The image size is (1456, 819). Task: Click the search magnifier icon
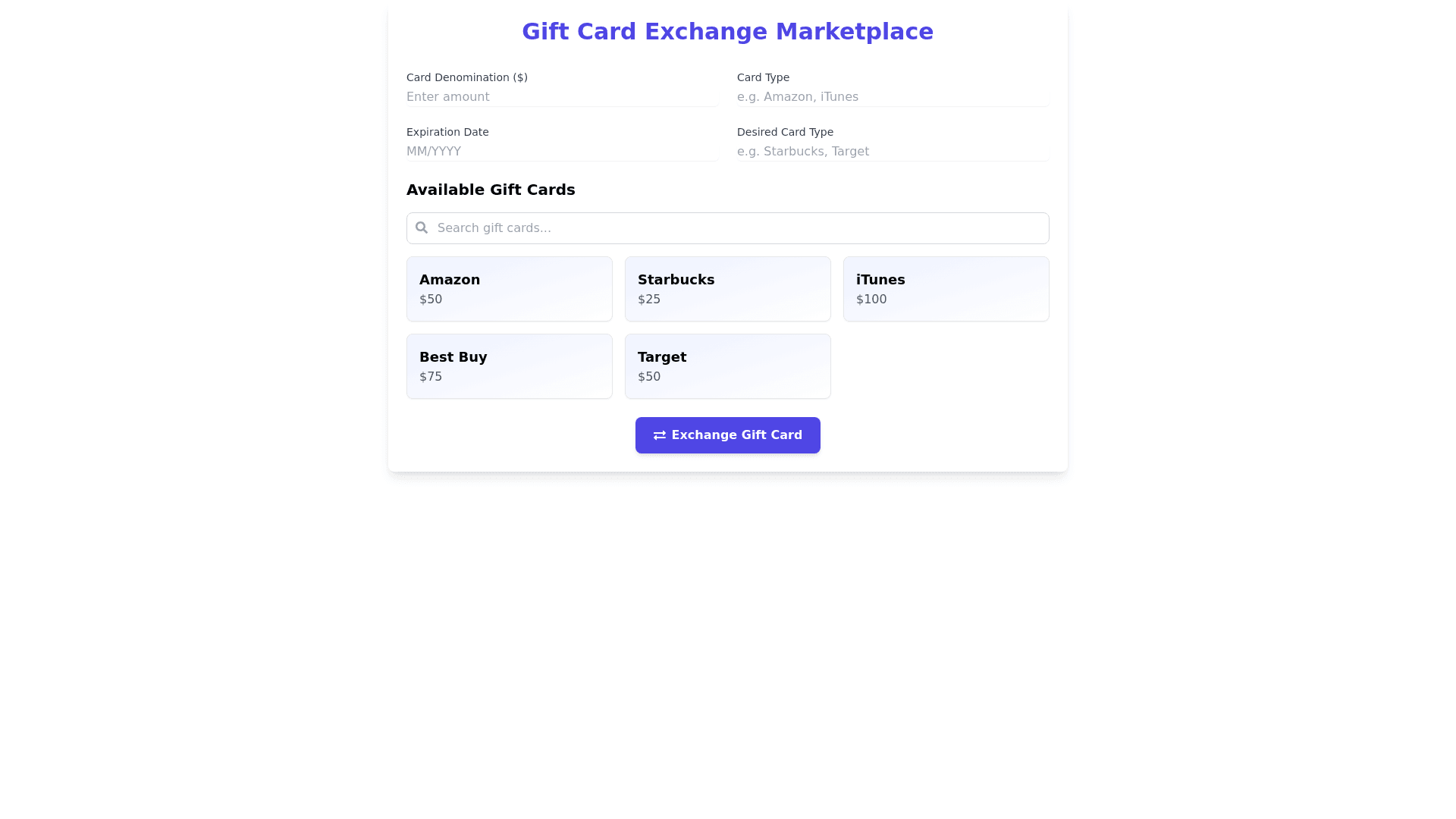click(x=422, y=227)
